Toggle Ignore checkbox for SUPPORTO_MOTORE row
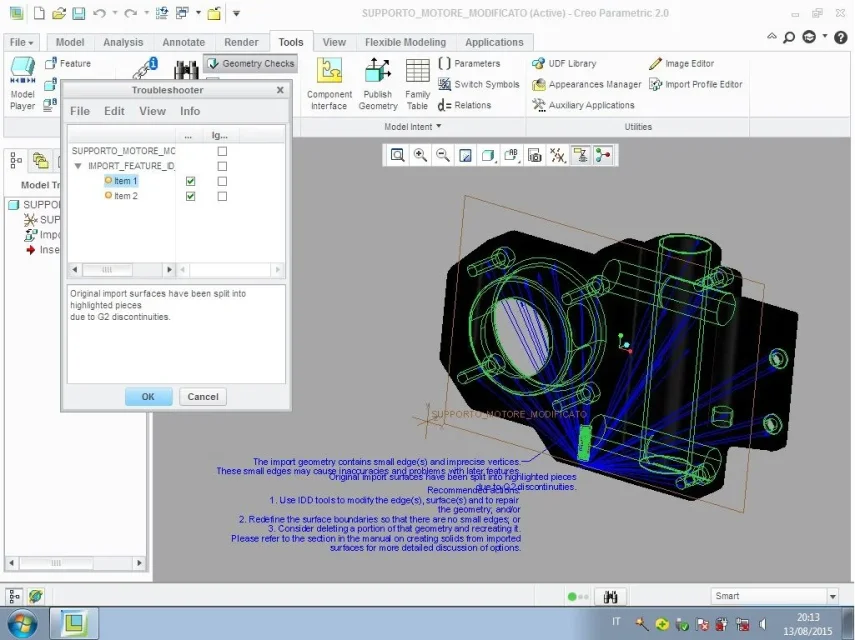Image resolution: width=855 pixels, height=640 pixels. (x=222, y=151)
